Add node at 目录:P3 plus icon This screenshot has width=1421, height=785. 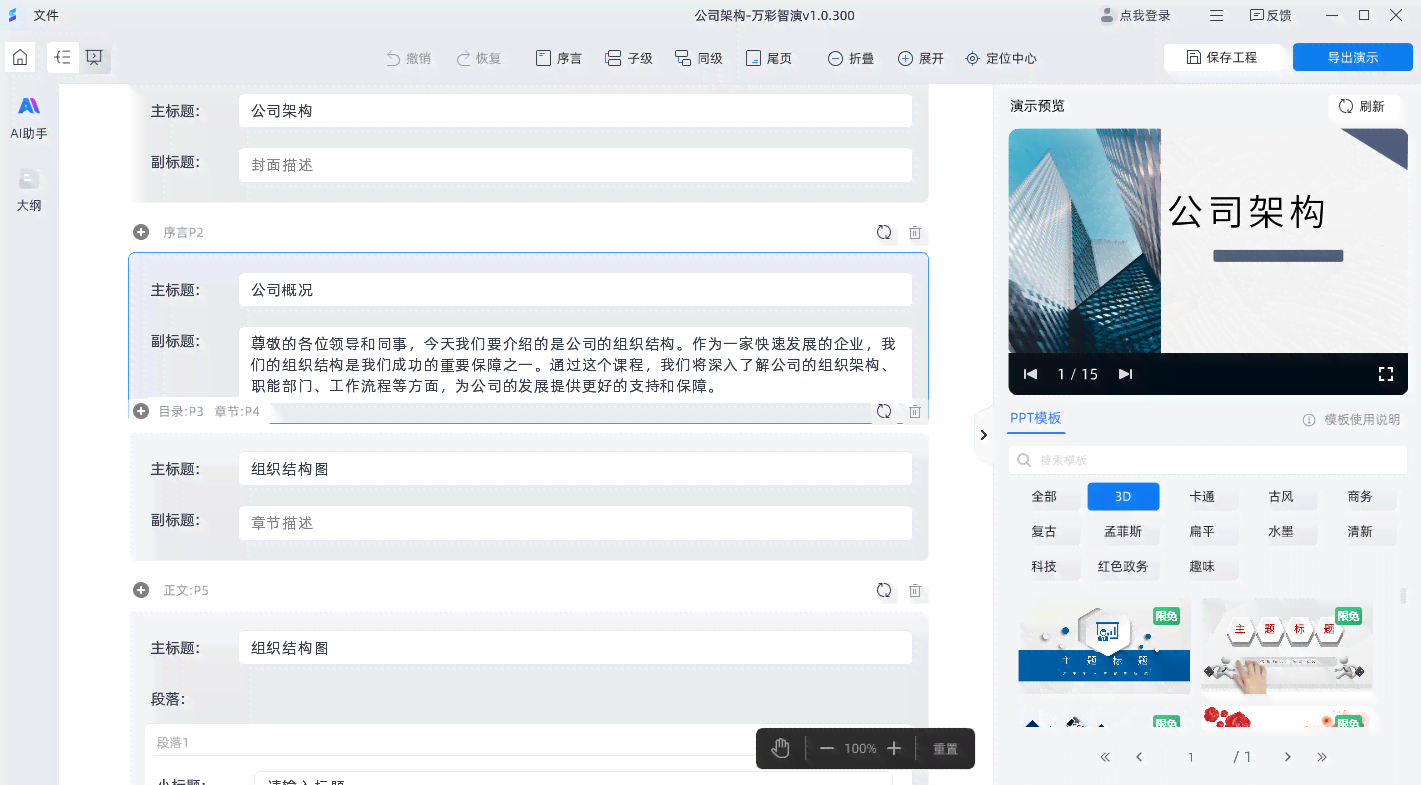click(141, 411)
